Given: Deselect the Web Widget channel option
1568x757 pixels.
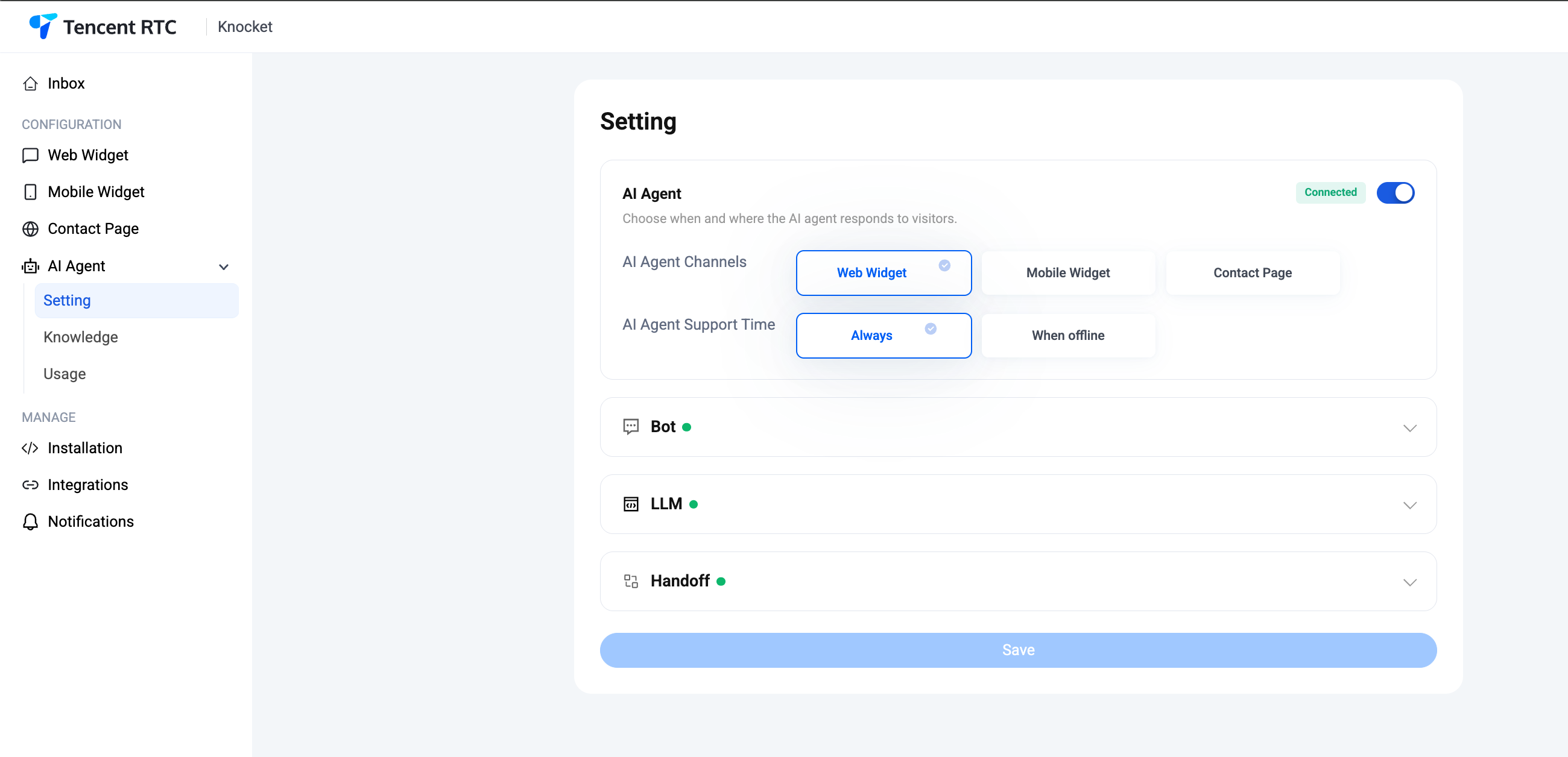Looking at the screenshot, I should click(884, 272).
